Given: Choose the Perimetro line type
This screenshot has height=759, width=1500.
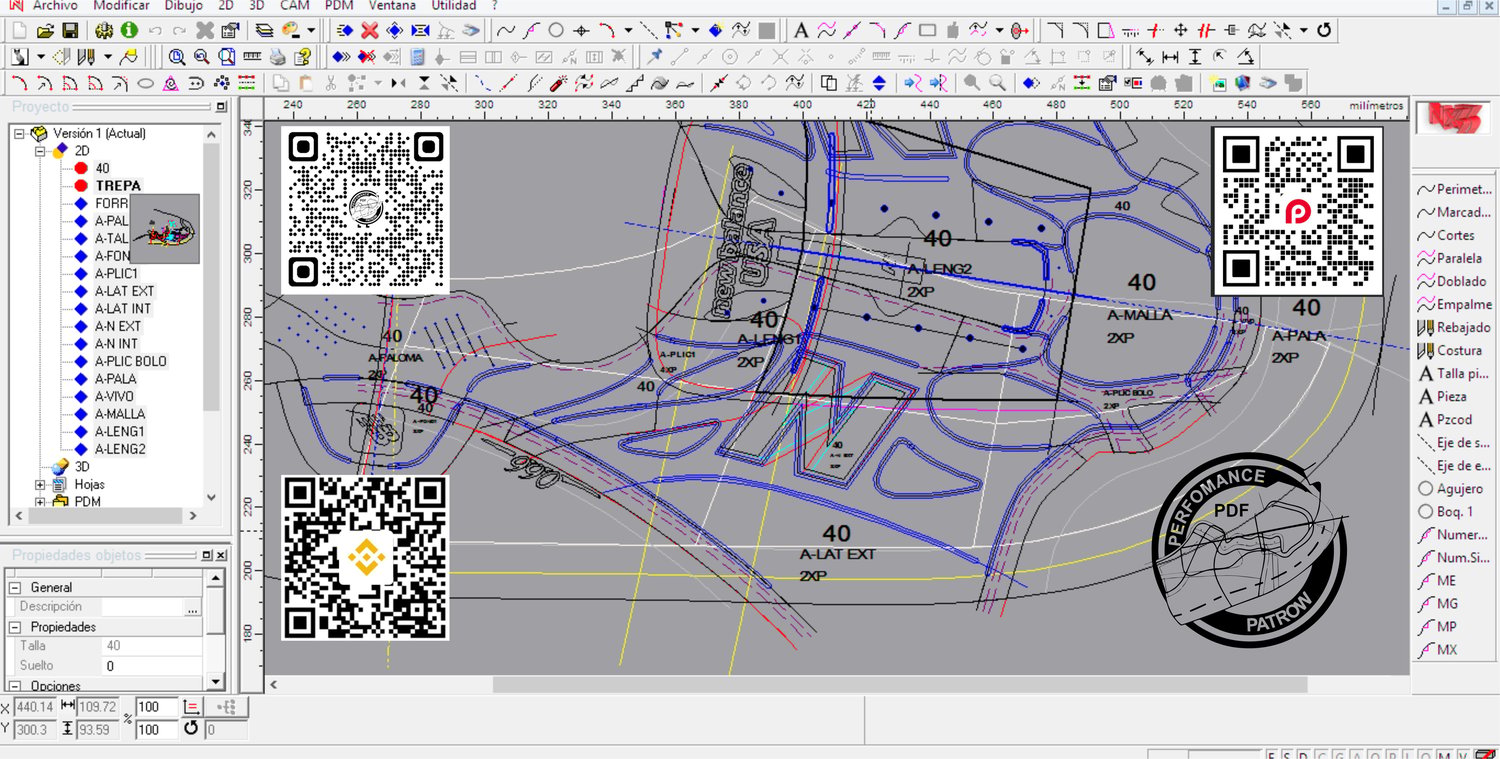Looking at the screenshot, I should (x=1455, y=189).
